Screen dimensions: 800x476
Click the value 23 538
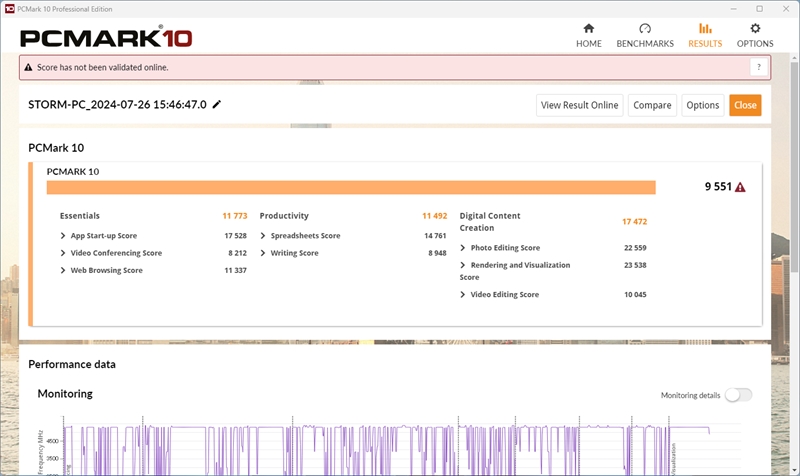(x=635, y=265)
